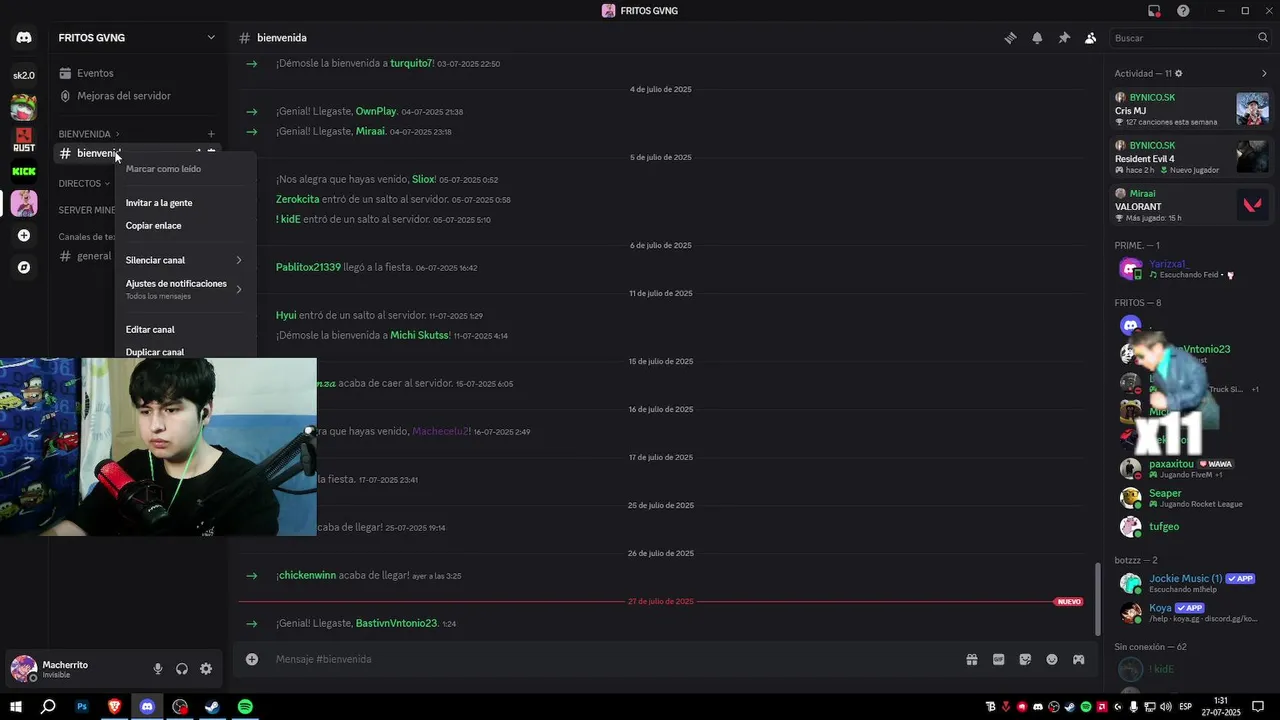Viewport: 1280px width, 720px height.
Task: Toggle the member list visibility
Action: [x=1090, y=38]
